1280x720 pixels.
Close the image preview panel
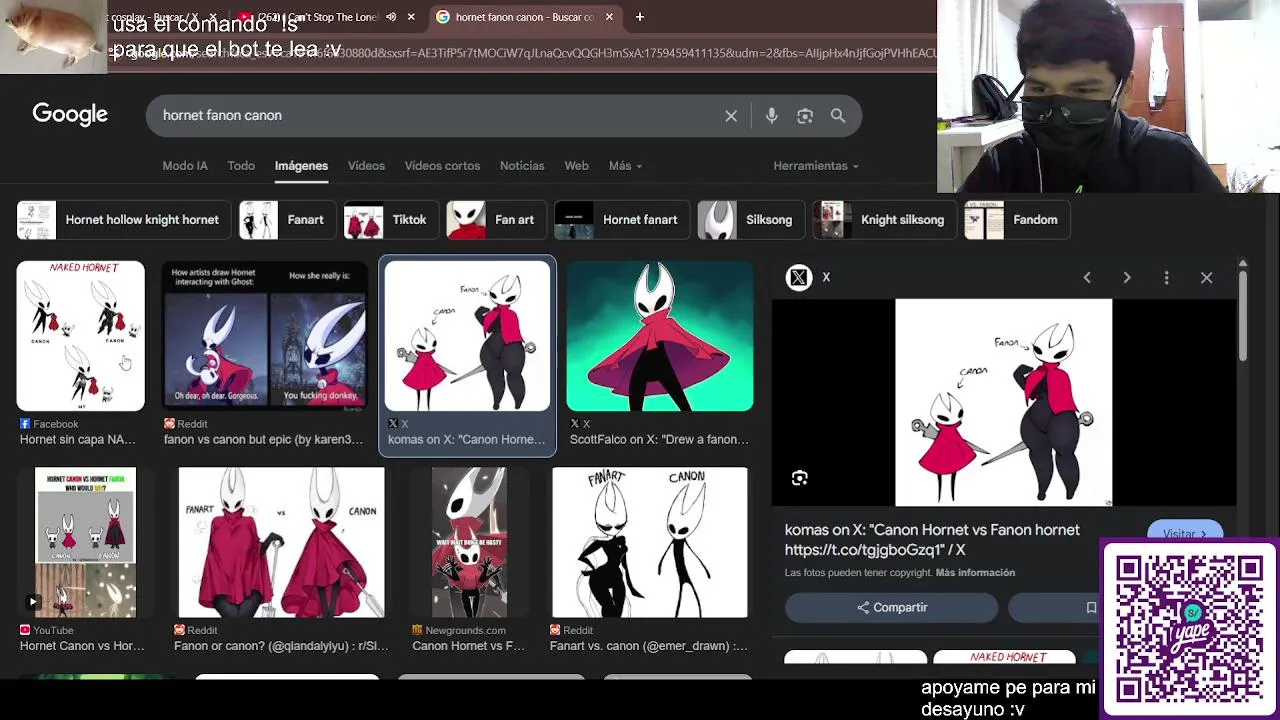[x=1206, y=278]
